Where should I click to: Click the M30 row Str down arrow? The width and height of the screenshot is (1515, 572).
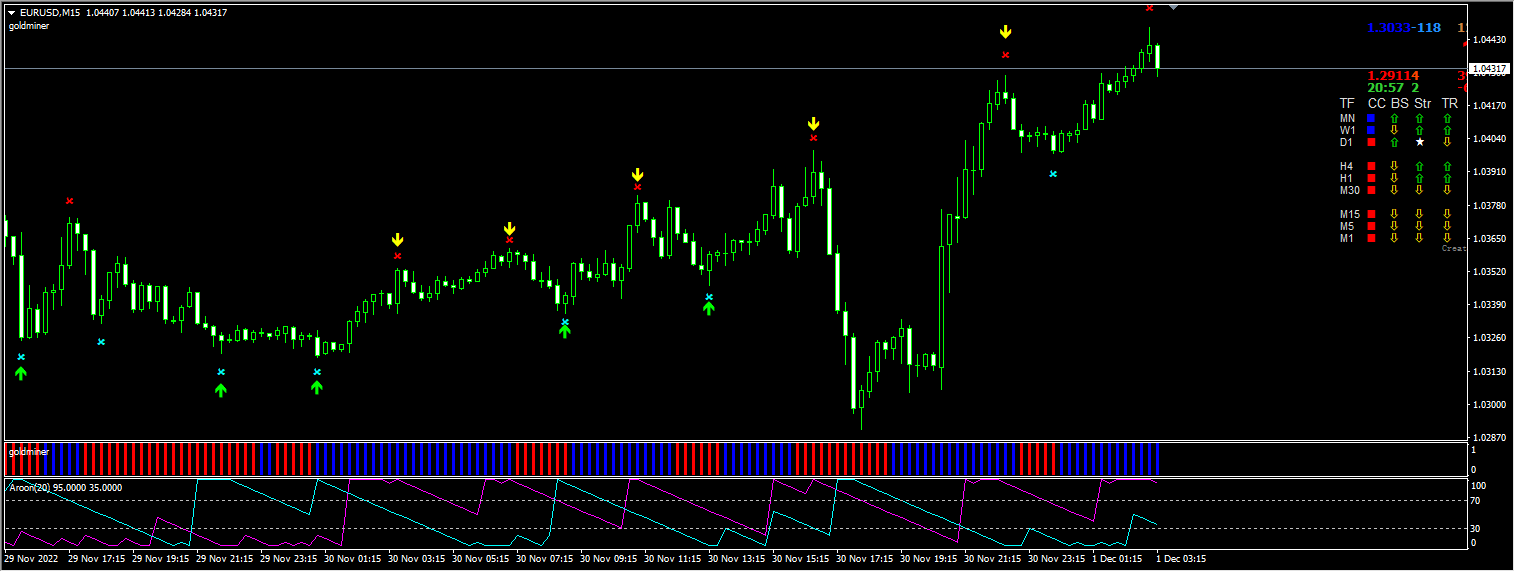tap(1421, 190)
